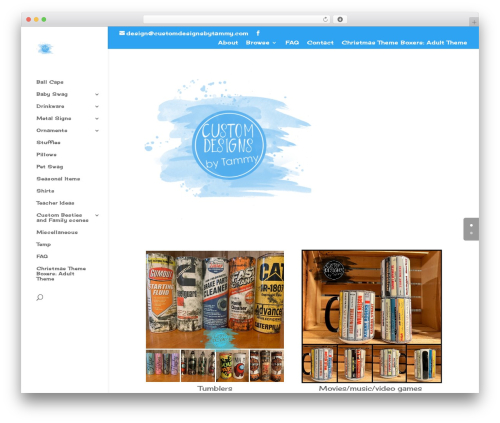Screen dimensions: 500x423
Task: Select Baby Swag in sidebar
Action: [x=52, y=94]
